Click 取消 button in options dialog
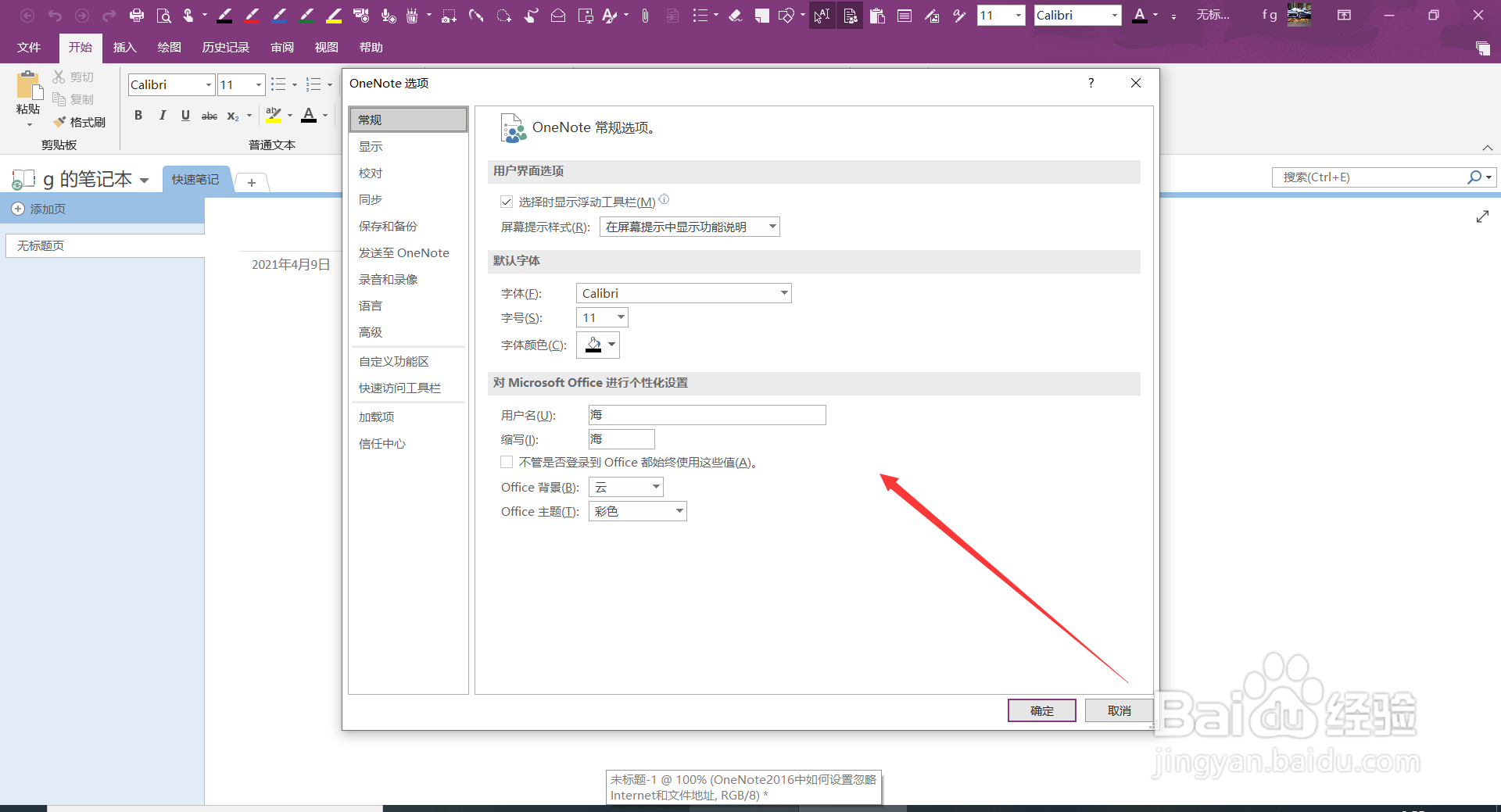Image resolution: width=1501 pixels, height=812 pixels. point(1119,710)
